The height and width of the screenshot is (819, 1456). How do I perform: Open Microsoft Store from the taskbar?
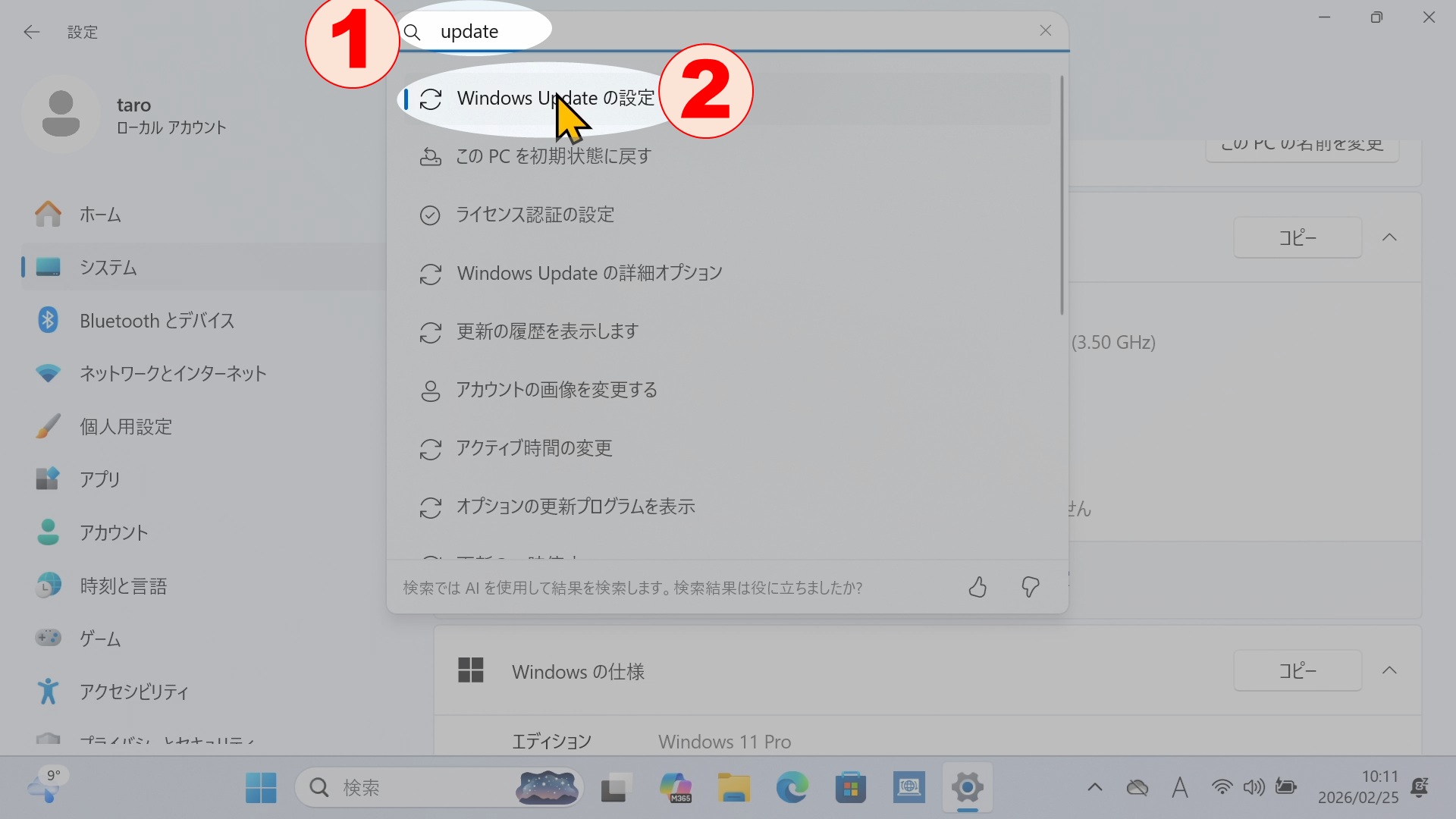pyautogui.click(x=851, y=787)
